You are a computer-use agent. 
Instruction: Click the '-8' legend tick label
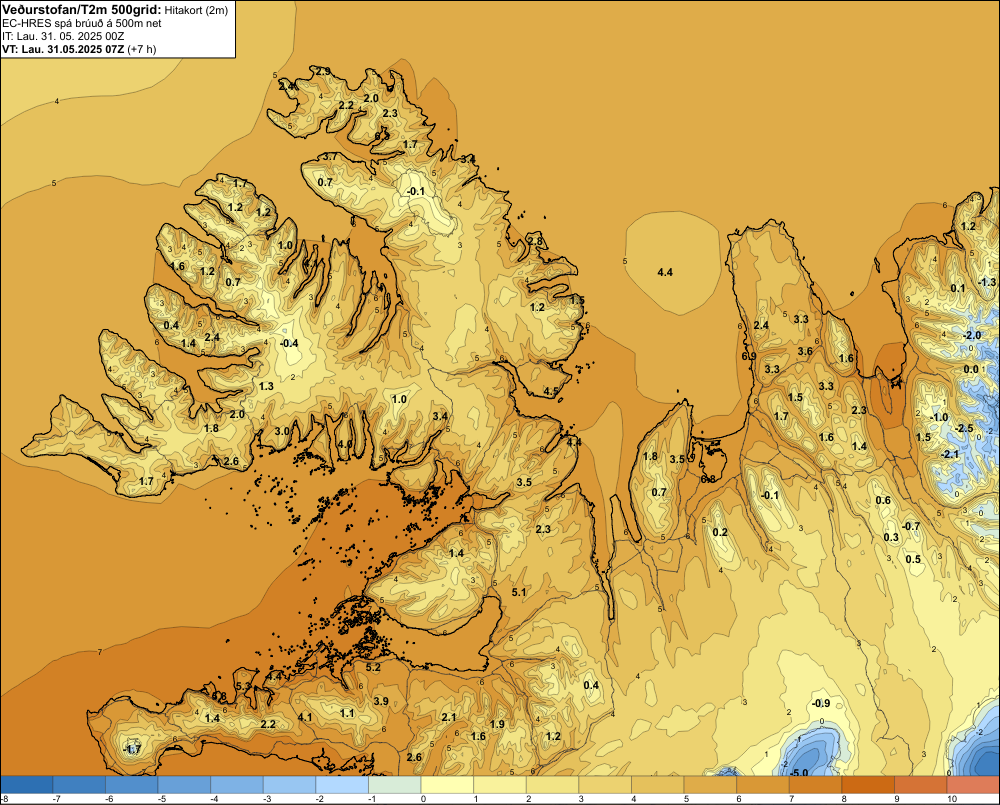tap(4, 799)
